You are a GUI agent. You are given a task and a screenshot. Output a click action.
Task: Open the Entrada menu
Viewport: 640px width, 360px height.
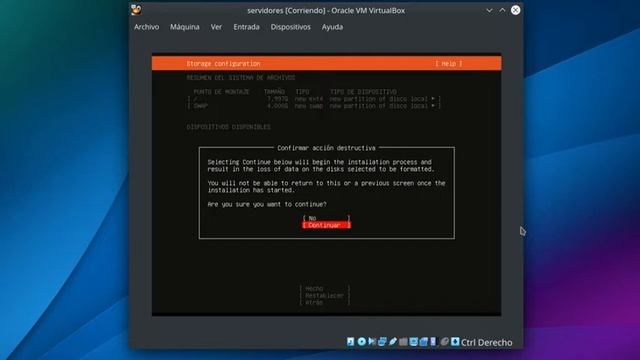[x=247, y=27]
